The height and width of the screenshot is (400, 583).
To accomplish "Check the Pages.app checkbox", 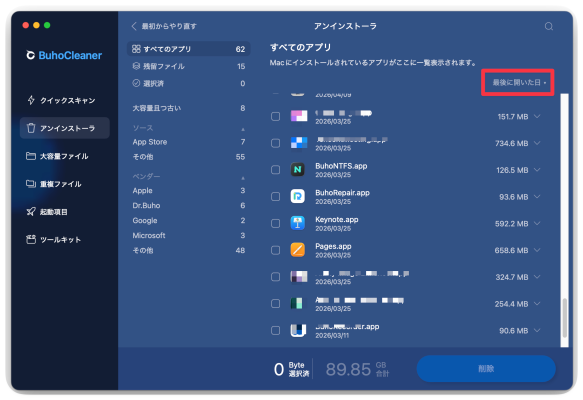I will point(276,250).
